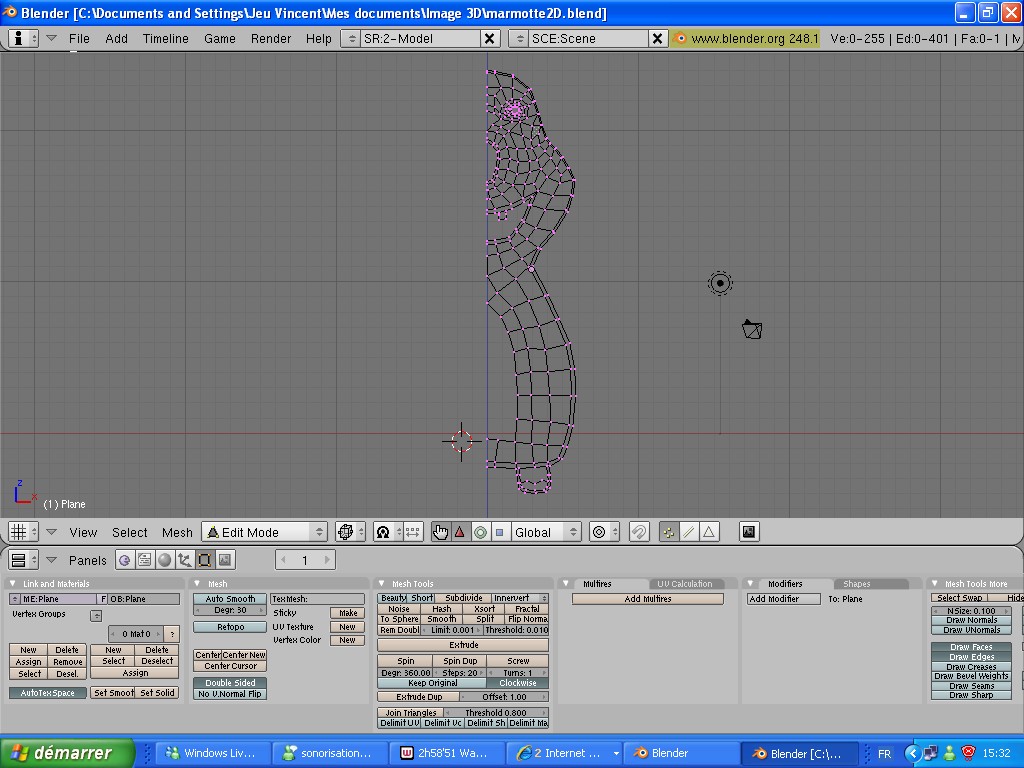The width and height of the screenshot is (1024, 768).
Task: Select the Editing context panel icon
Action: coord(204,560)
